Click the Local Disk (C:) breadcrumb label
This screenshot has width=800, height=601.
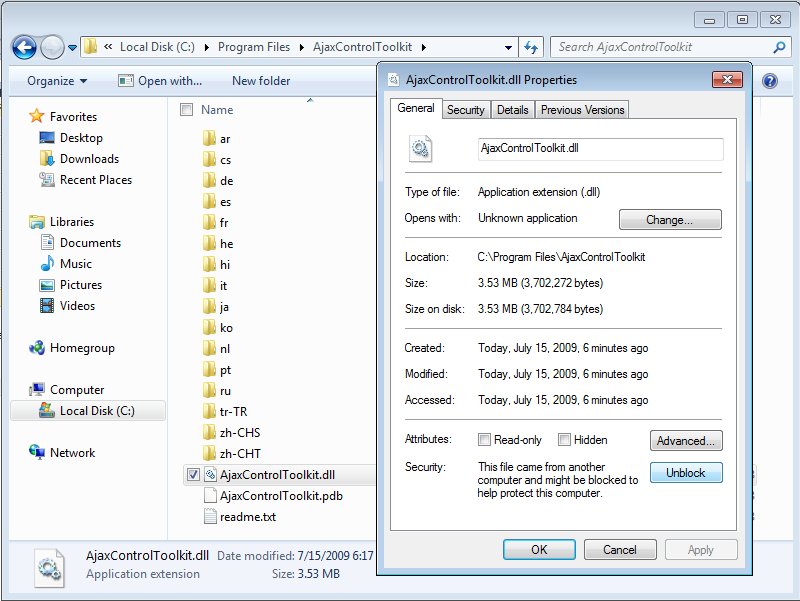(x=157, y=47)
